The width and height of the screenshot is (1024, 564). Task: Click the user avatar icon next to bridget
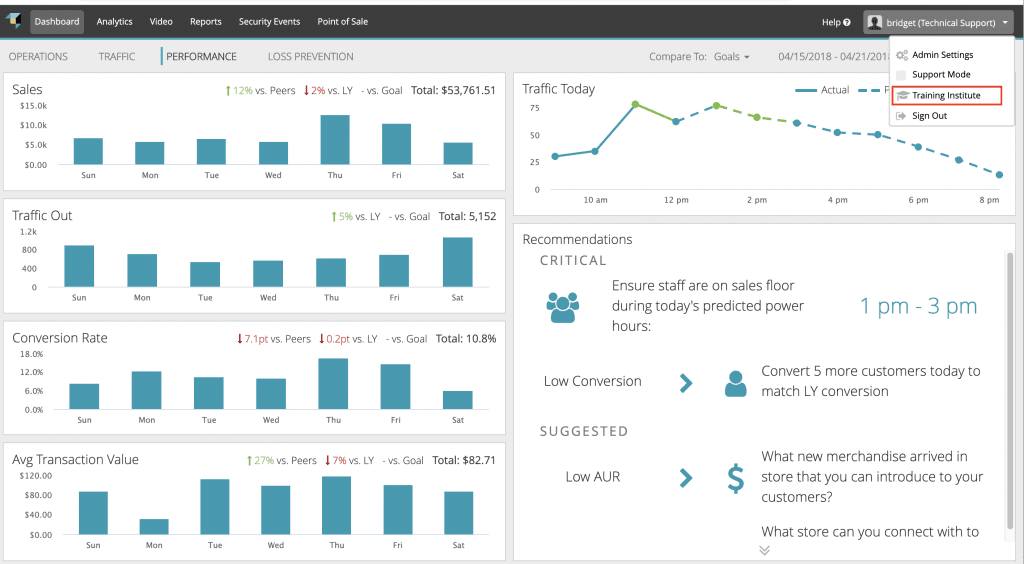coord(875,22)
